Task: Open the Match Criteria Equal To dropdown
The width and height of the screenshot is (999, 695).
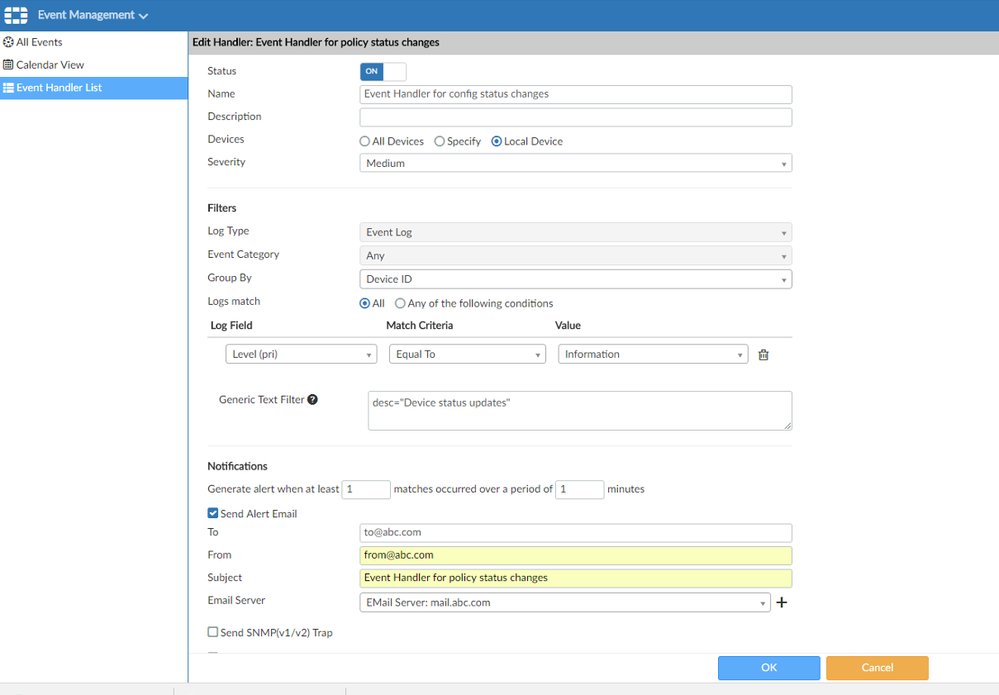Action: point(467,354)
